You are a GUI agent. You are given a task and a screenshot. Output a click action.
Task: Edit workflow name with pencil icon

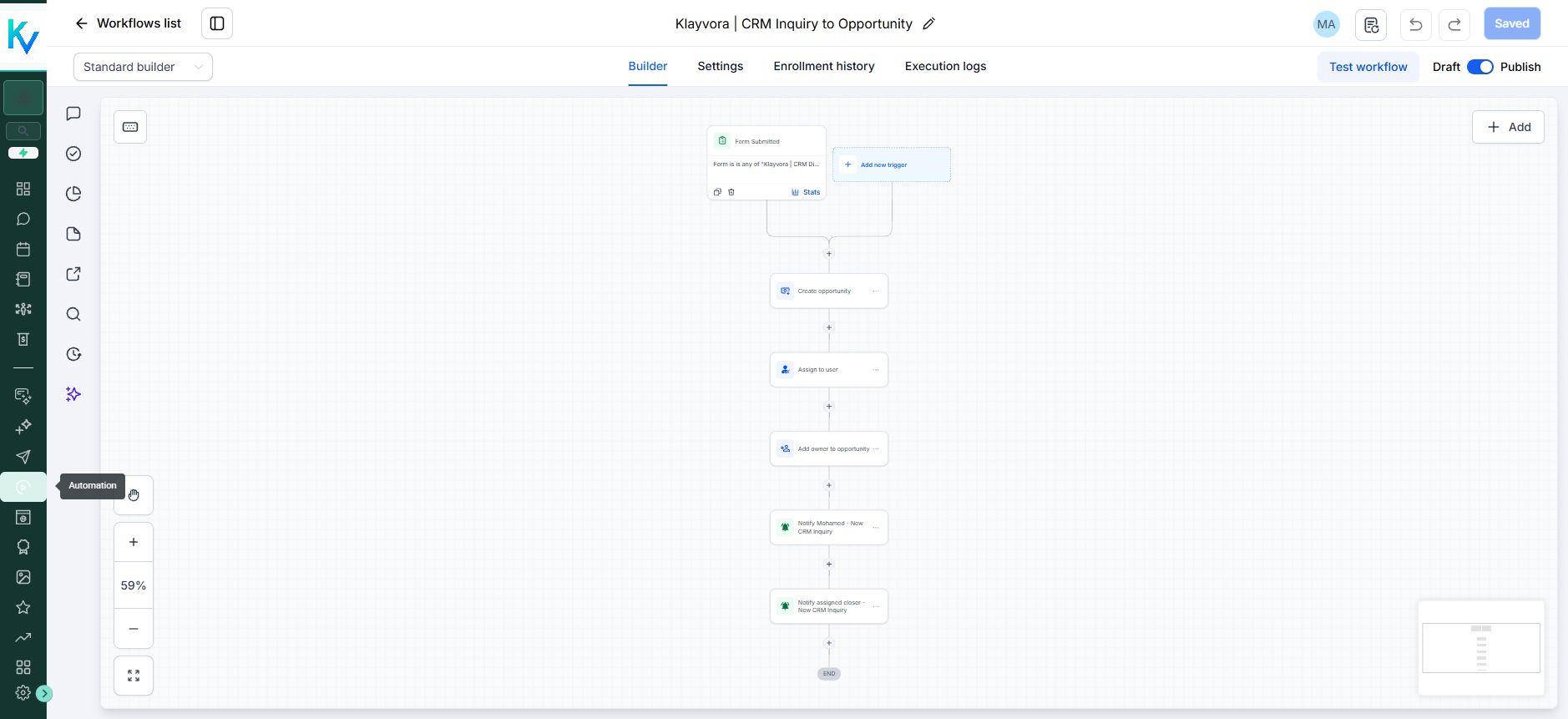click(x=928, y=23)
